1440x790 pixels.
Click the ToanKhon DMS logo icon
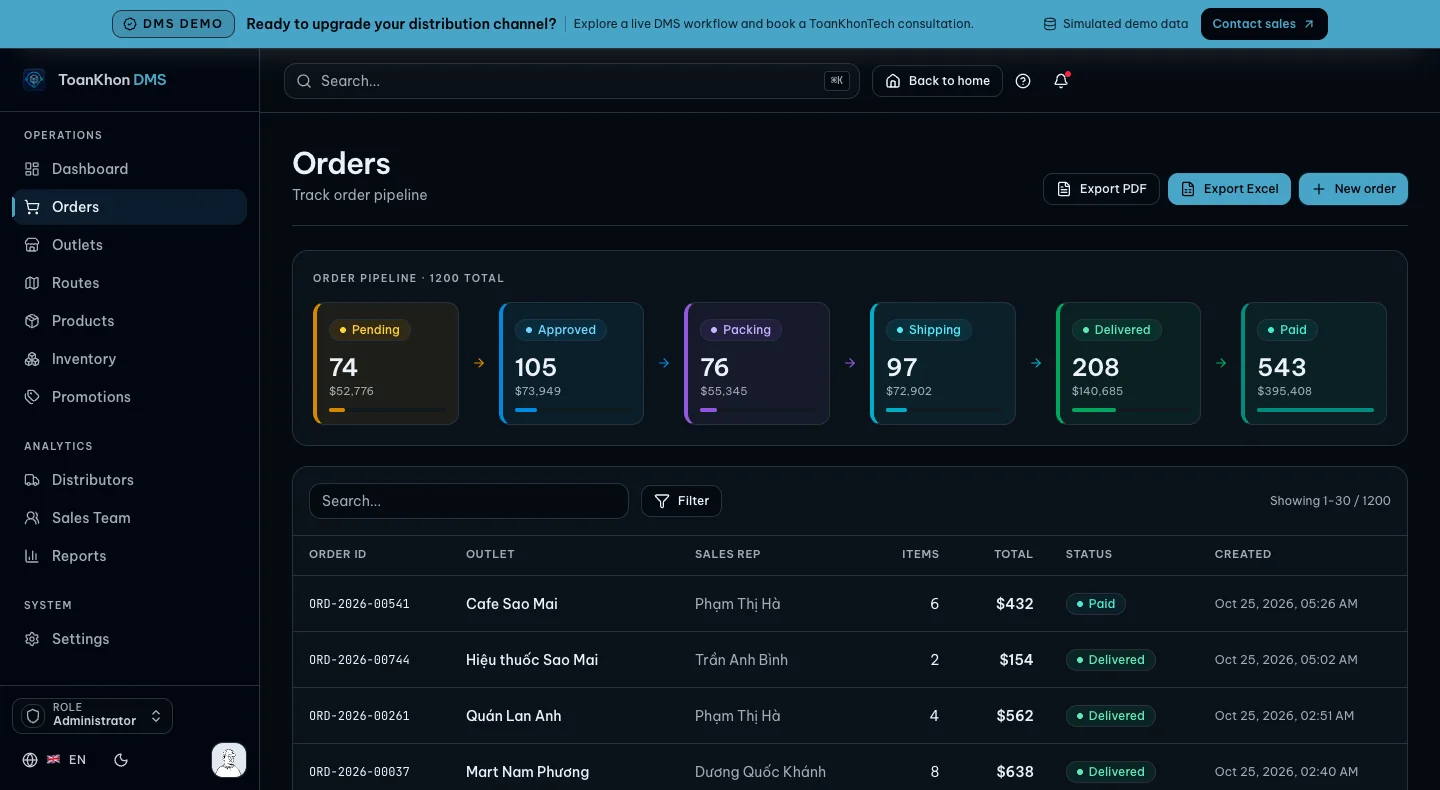tap(34, 80)
